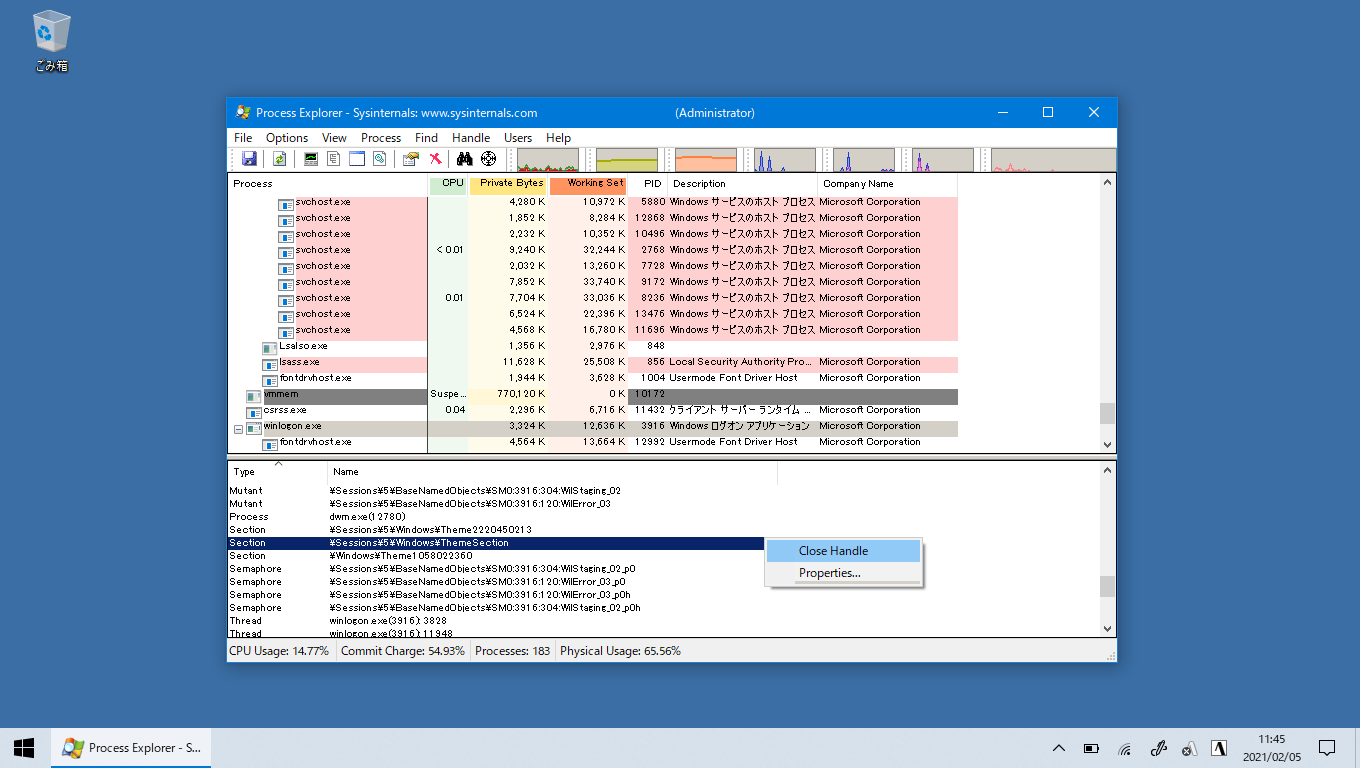Click the Lsalso.exe process icon
The width and height of the screenshot is (1360, 768).
(269, 347)
